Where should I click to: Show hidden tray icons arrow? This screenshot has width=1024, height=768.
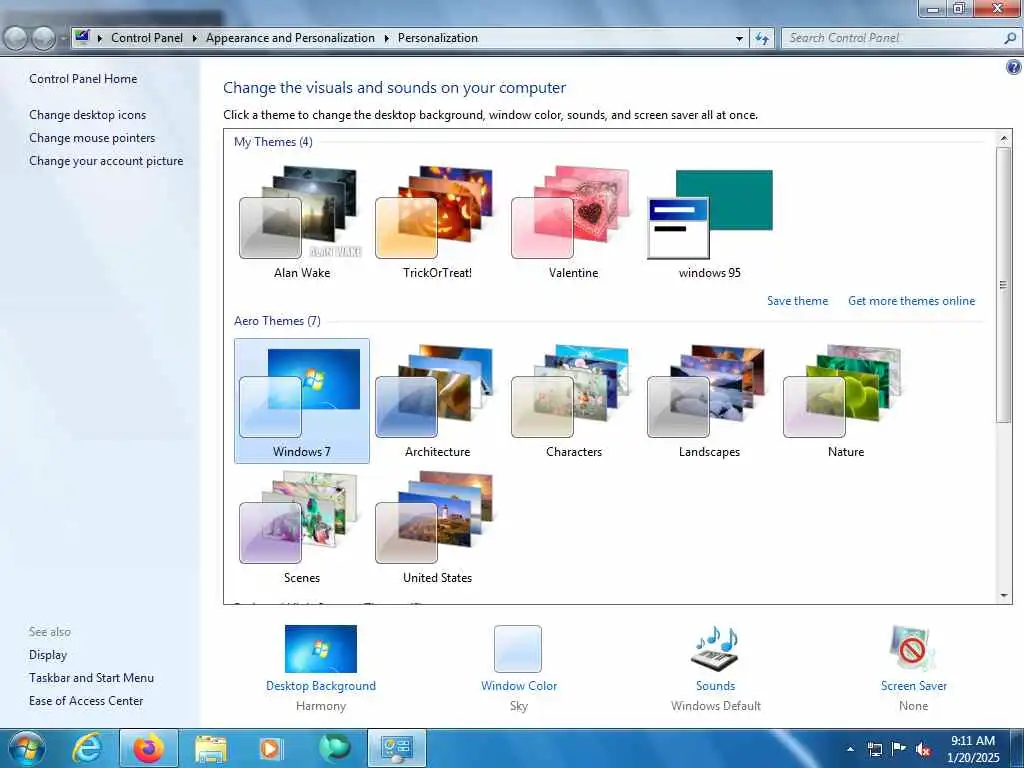click(x=850, y=749)
